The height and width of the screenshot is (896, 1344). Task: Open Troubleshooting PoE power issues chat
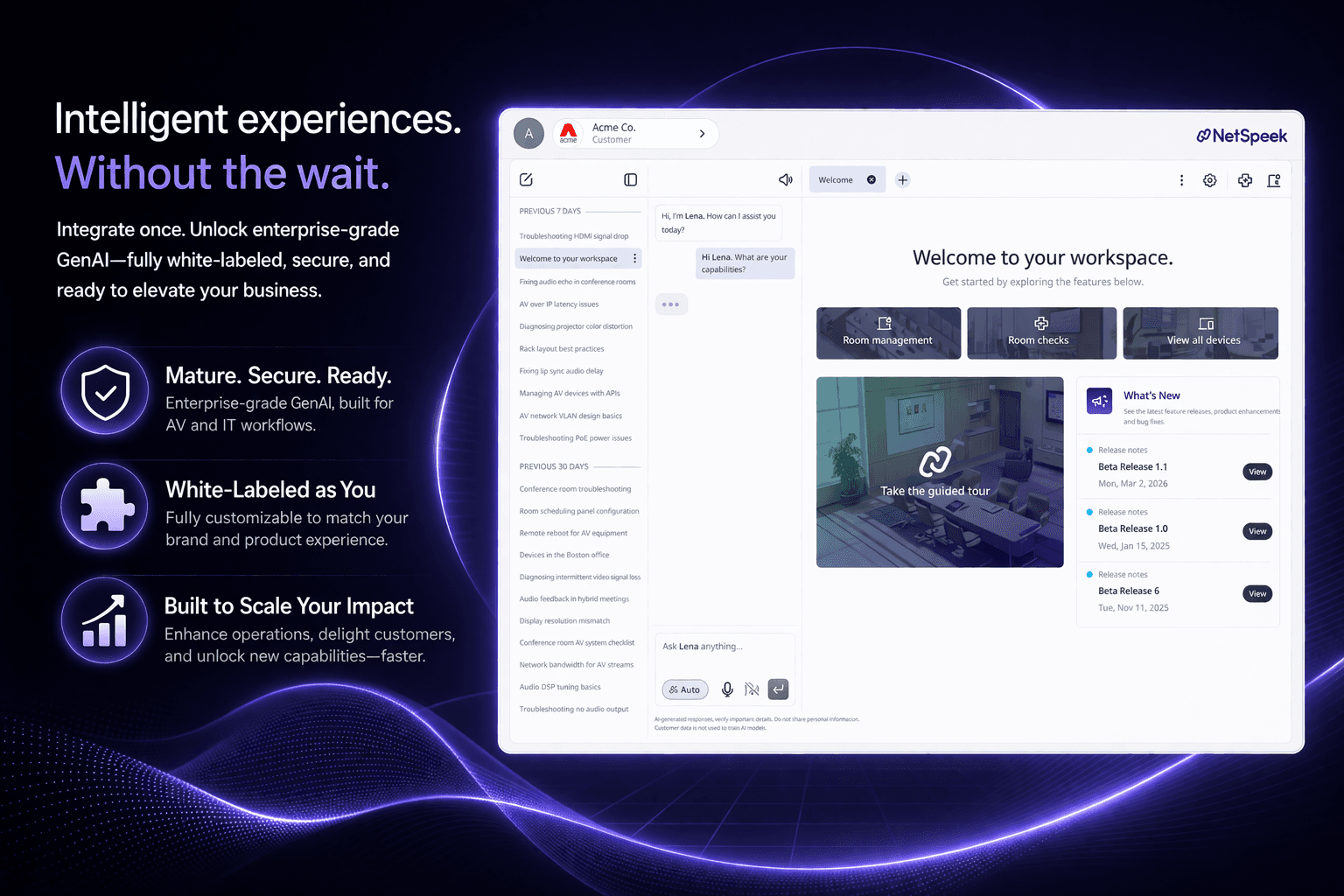pos(576,438)
